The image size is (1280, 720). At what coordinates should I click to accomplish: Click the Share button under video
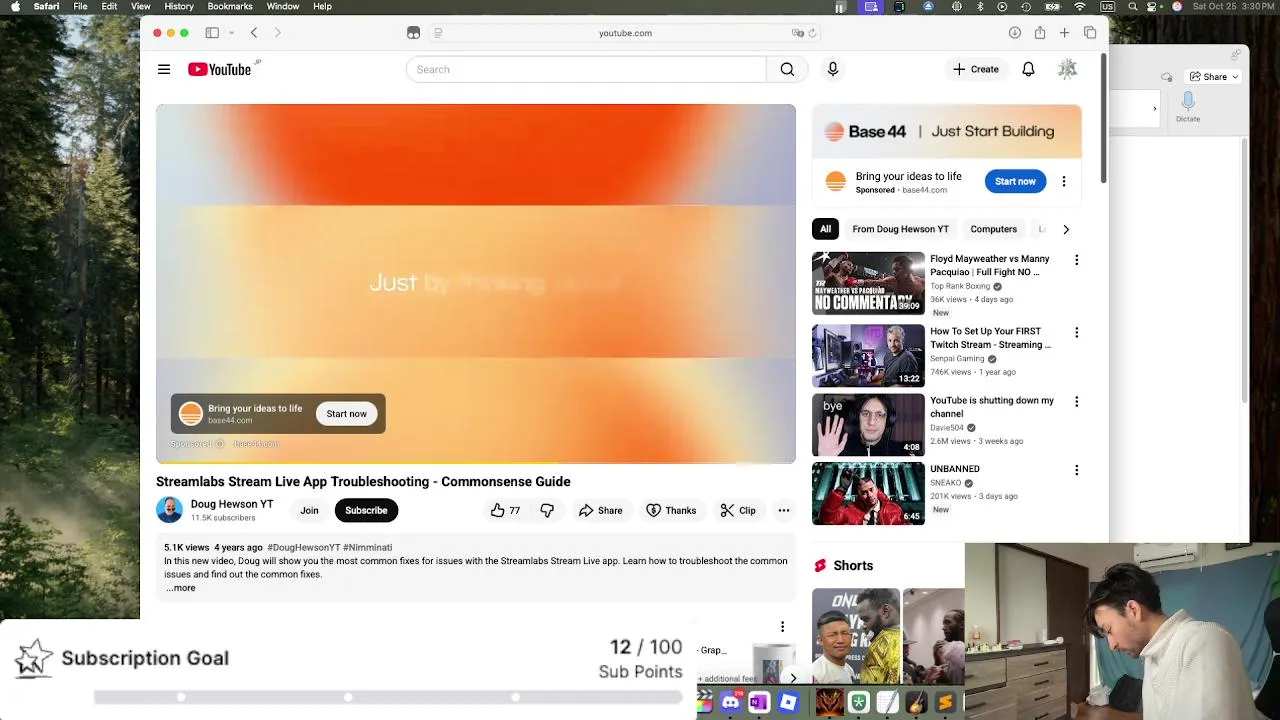click(x=600, y=510)
